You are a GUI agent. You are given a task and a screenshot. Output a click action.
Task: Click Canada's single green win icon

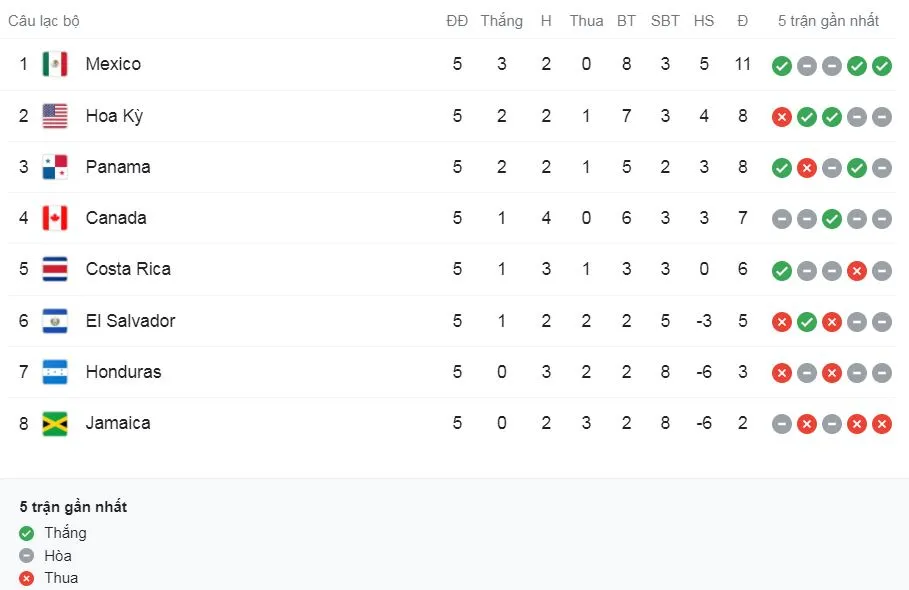click(x=832, y=219)
